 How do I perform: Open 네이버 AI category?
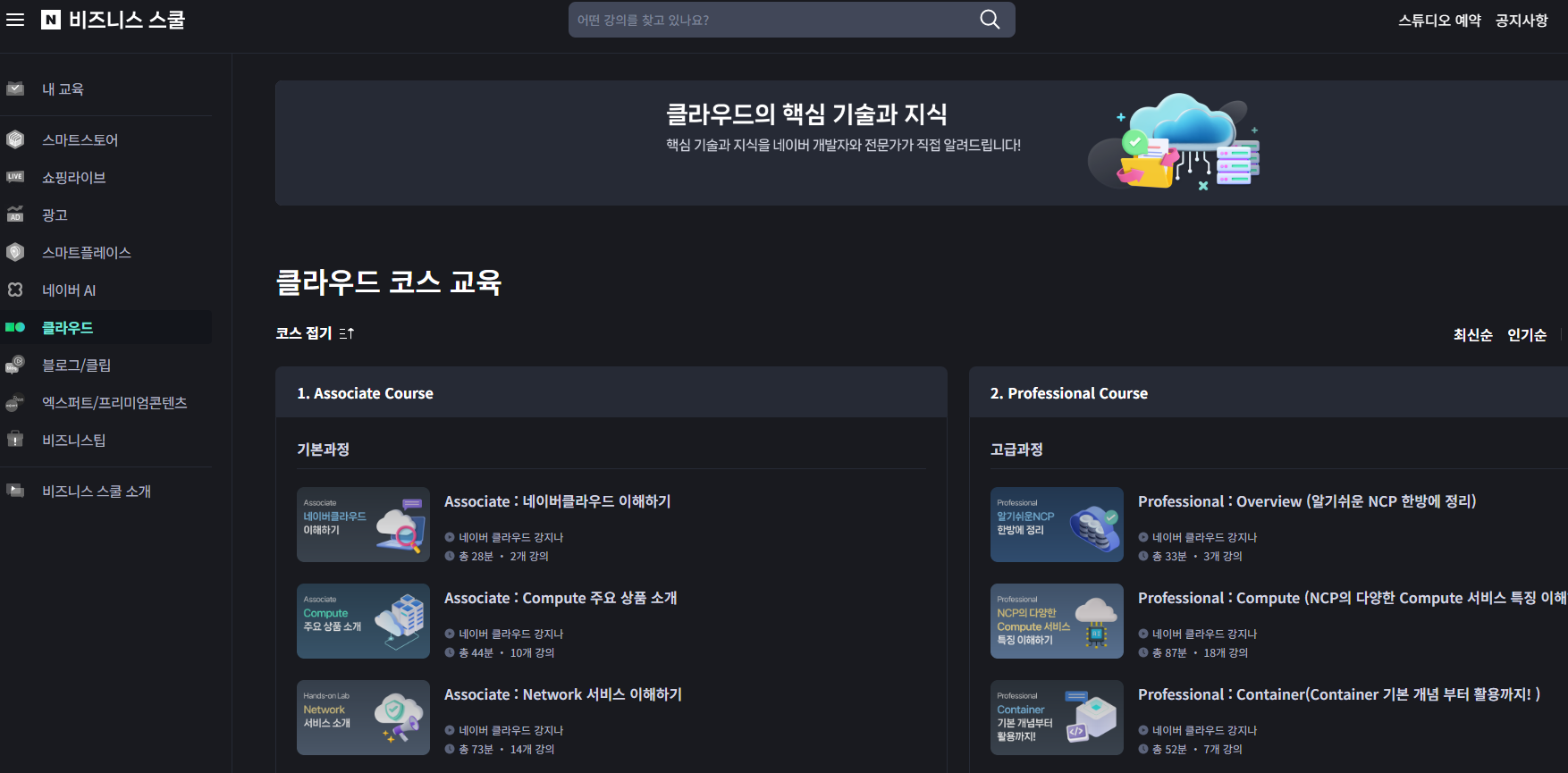coord(69,290)
